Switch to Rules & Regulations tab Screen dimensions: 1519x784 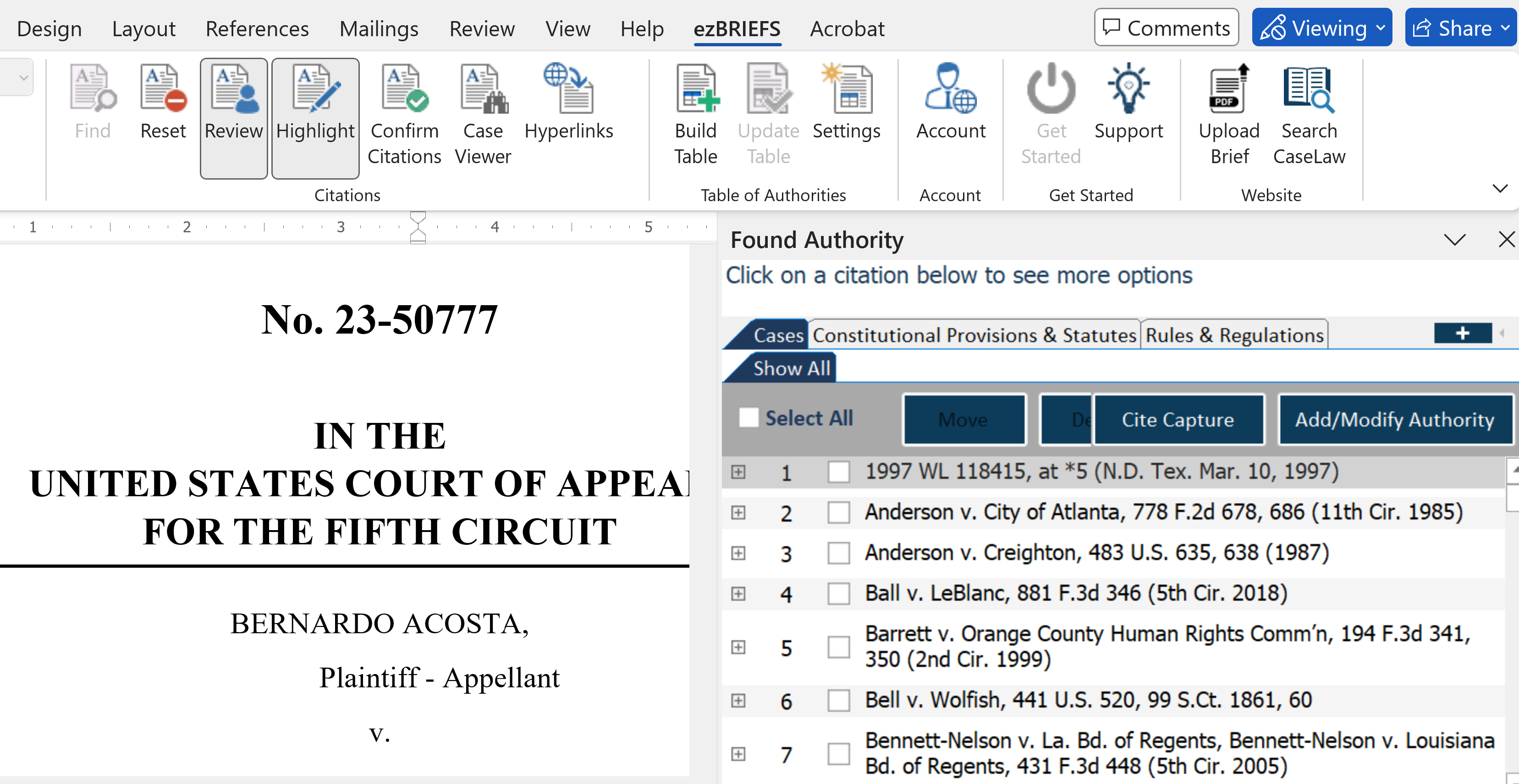tap(1234, 335)
